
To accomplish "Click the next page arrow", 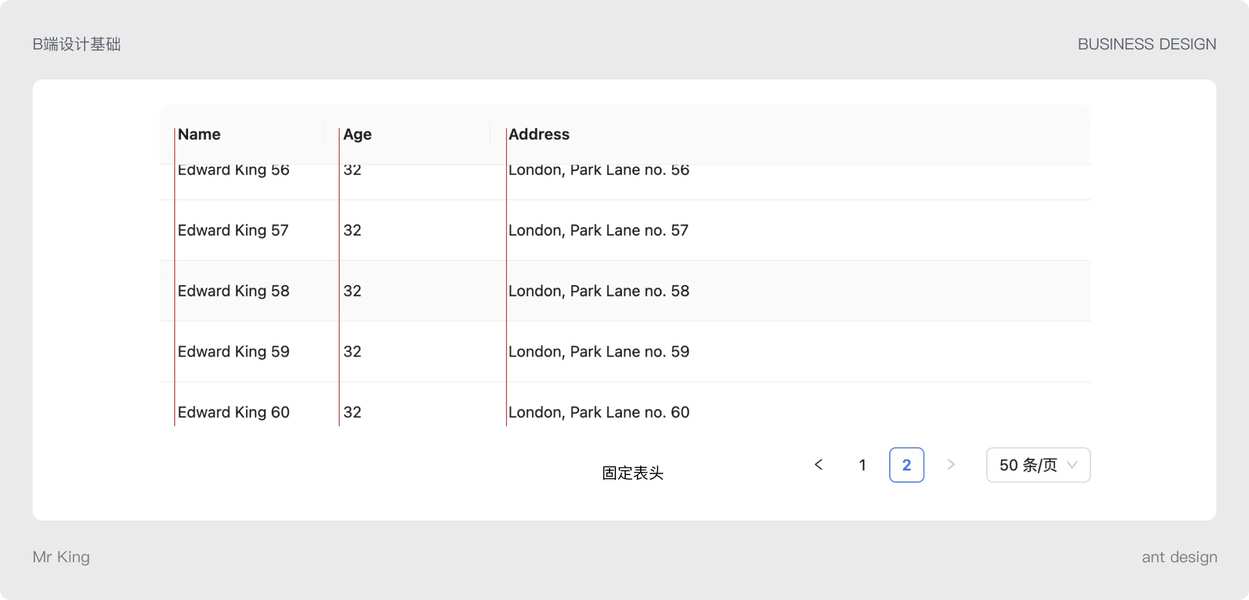I will [951, 465].
